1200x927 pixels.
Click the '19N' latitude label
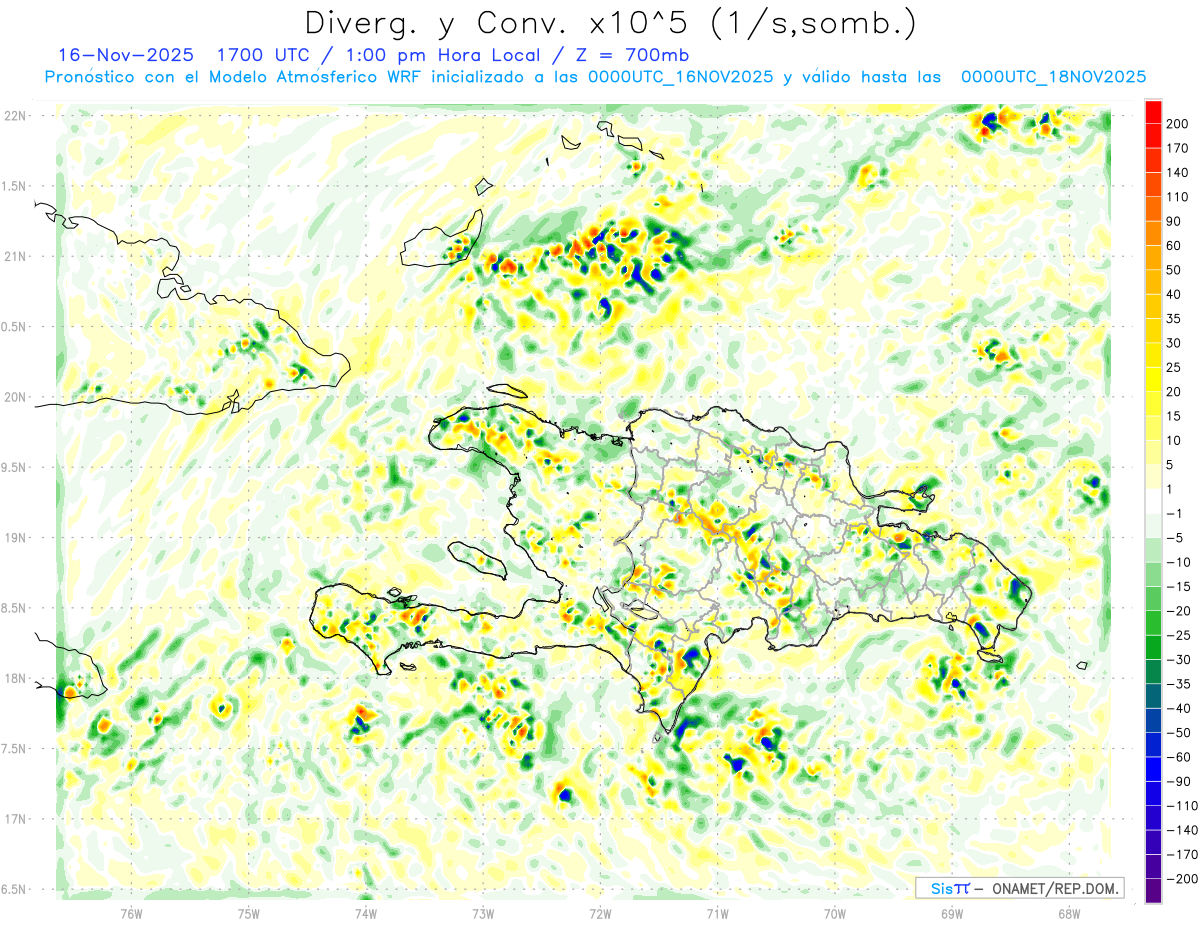click(x=15, y=537)
